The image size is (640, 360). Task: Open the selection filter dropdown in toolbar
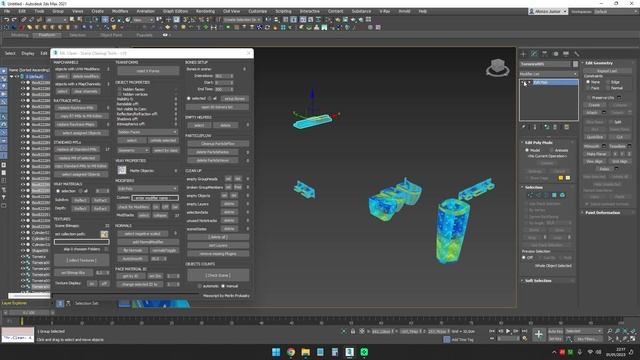(x=56, y=20)
